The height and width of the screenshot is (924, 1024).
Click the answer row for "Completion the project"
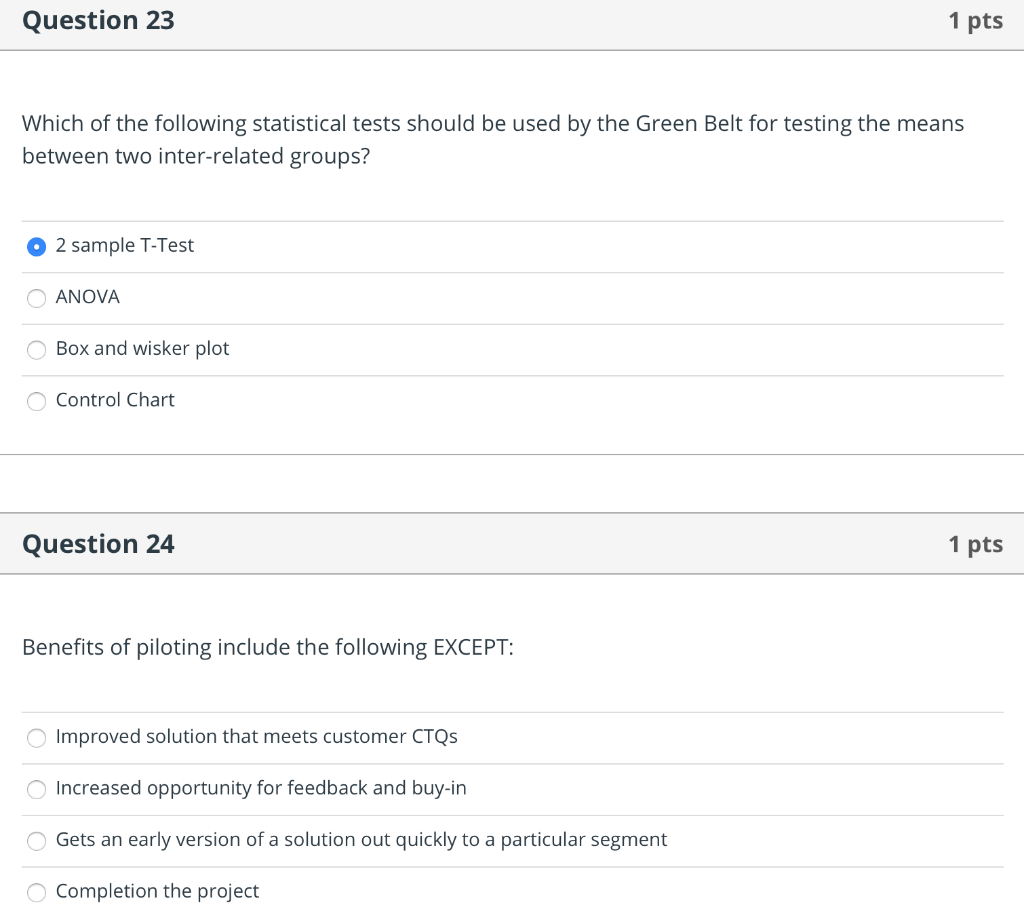[x=400, y=891]
